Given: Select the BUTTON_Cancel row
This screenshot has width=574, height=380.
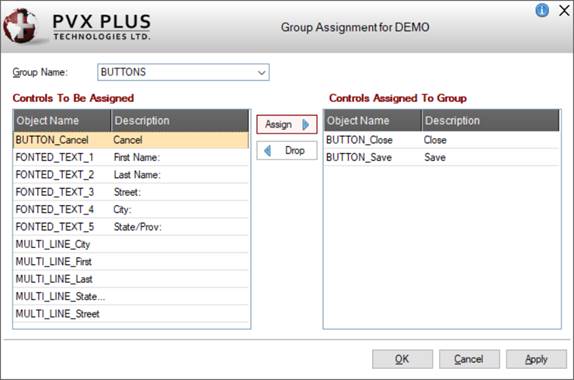Looking at the screenshot, I should (131, 140).
